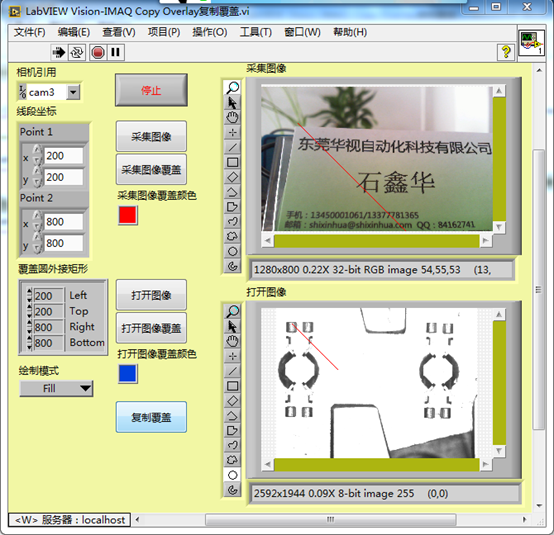
Task: Click the Bottom value stepper of the rectangle
Action: tap(29, 343)
